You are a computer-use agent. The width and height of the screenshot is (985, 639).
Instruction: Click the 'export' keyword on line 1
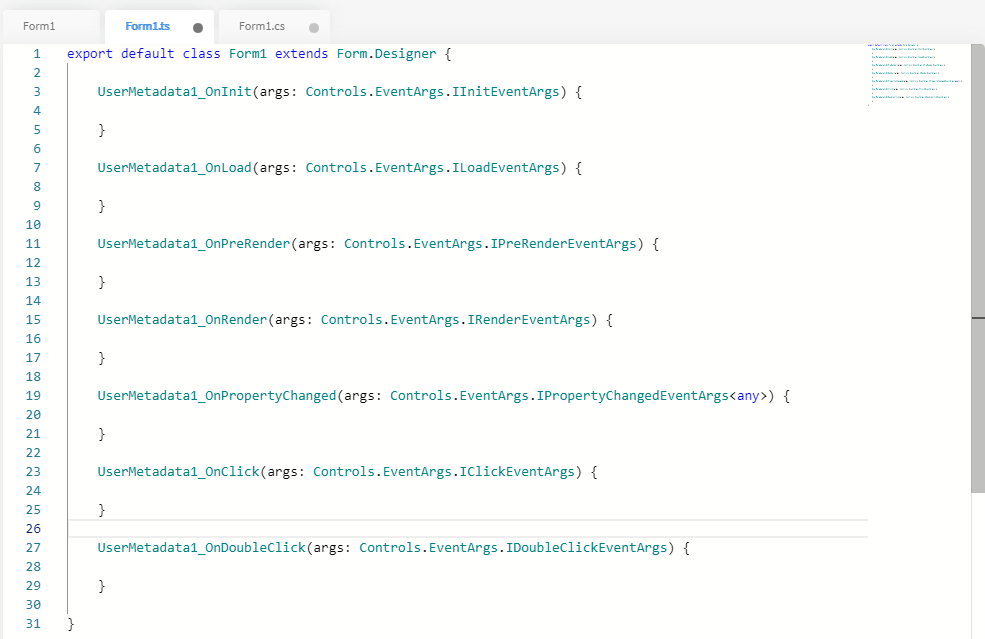coord(90,54)
